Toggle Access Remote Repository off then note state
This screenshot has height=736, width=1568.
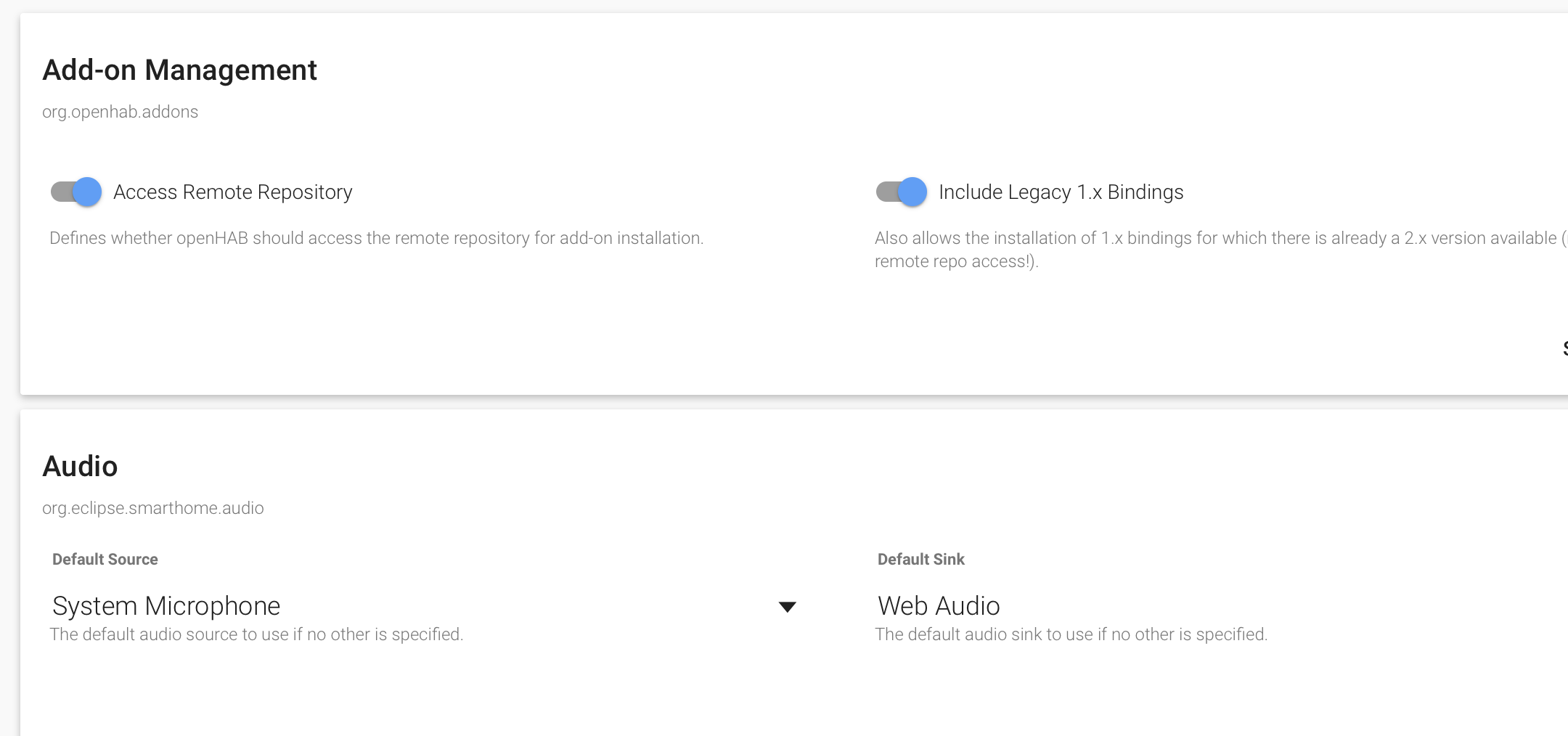click(73, 192)
